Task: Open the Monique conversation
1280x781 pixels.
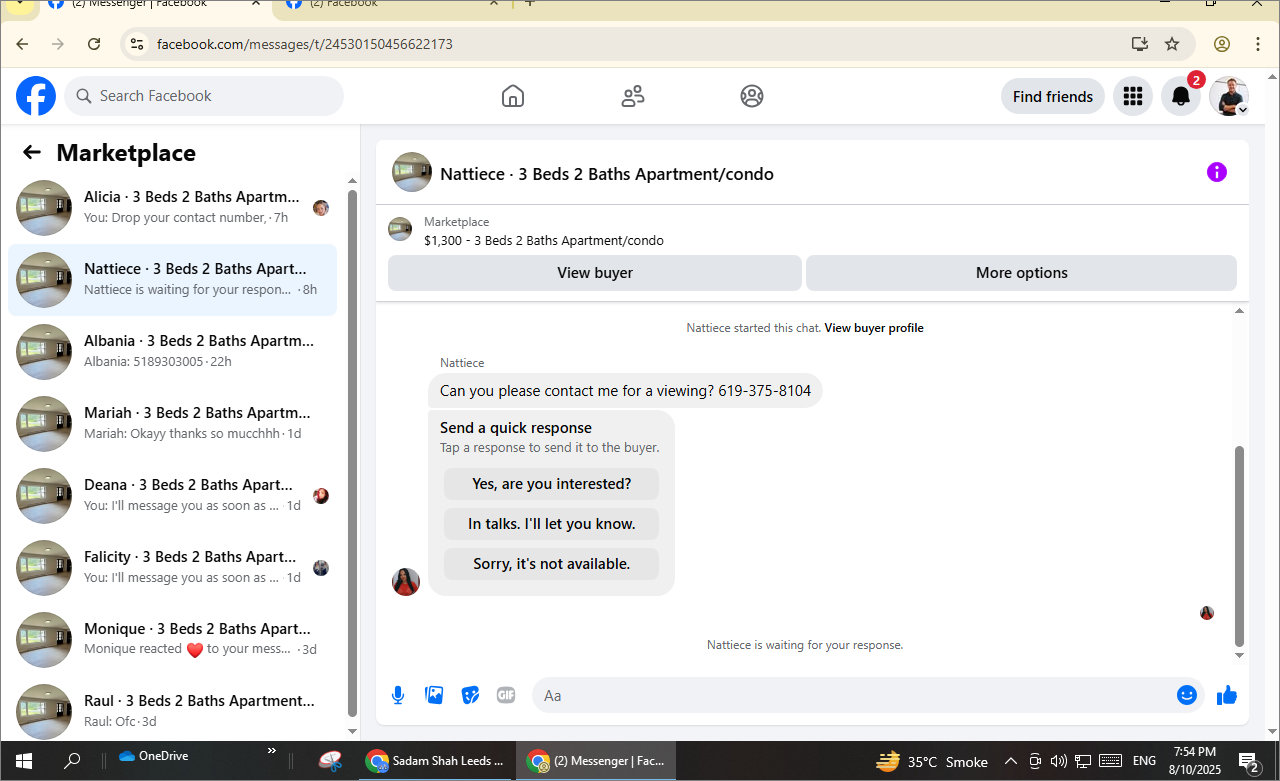Action: coord(172,639)
